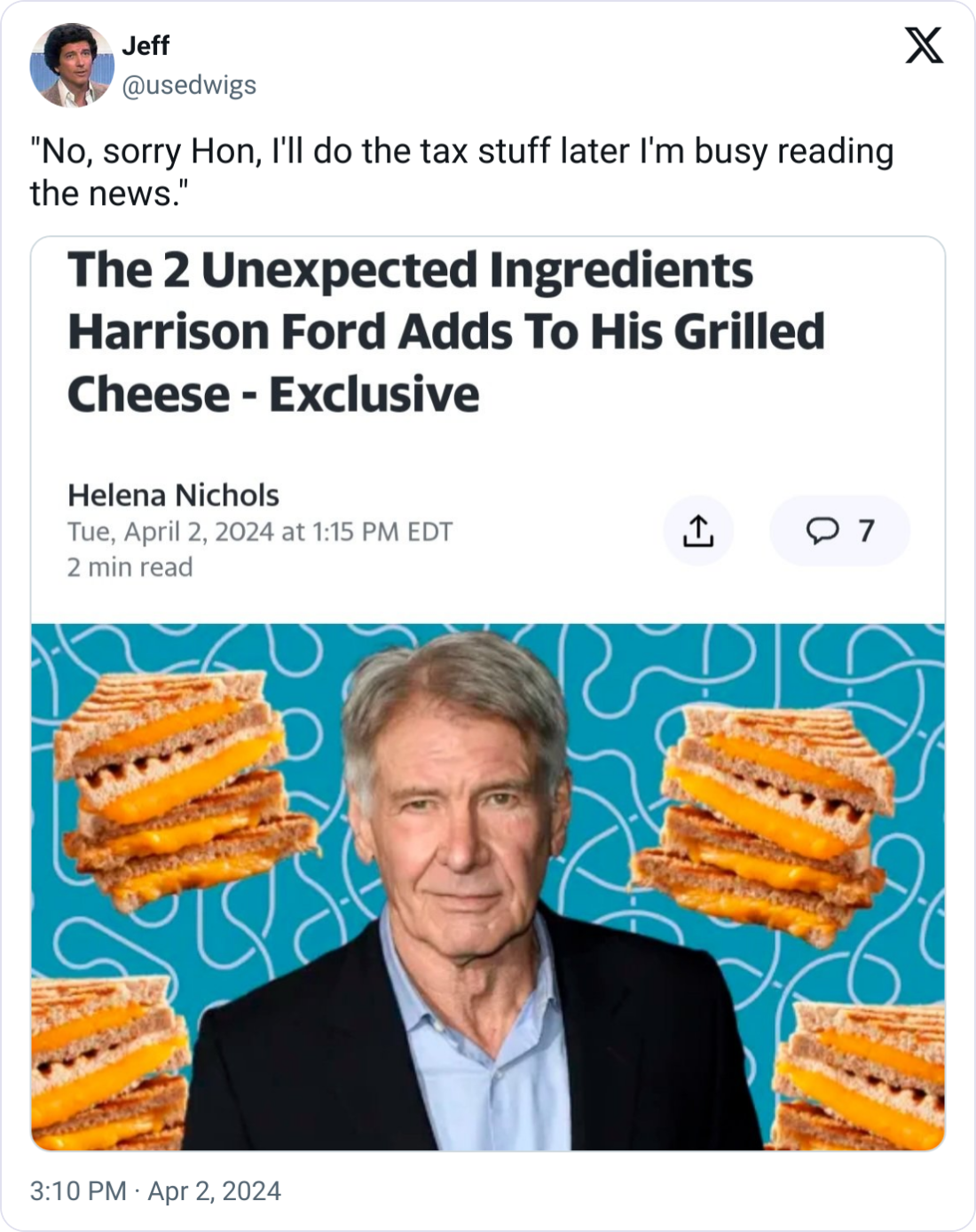Click the "2 min read" label
The height and width of the screenshot is (1232, 976).
(x=130, y=567)
